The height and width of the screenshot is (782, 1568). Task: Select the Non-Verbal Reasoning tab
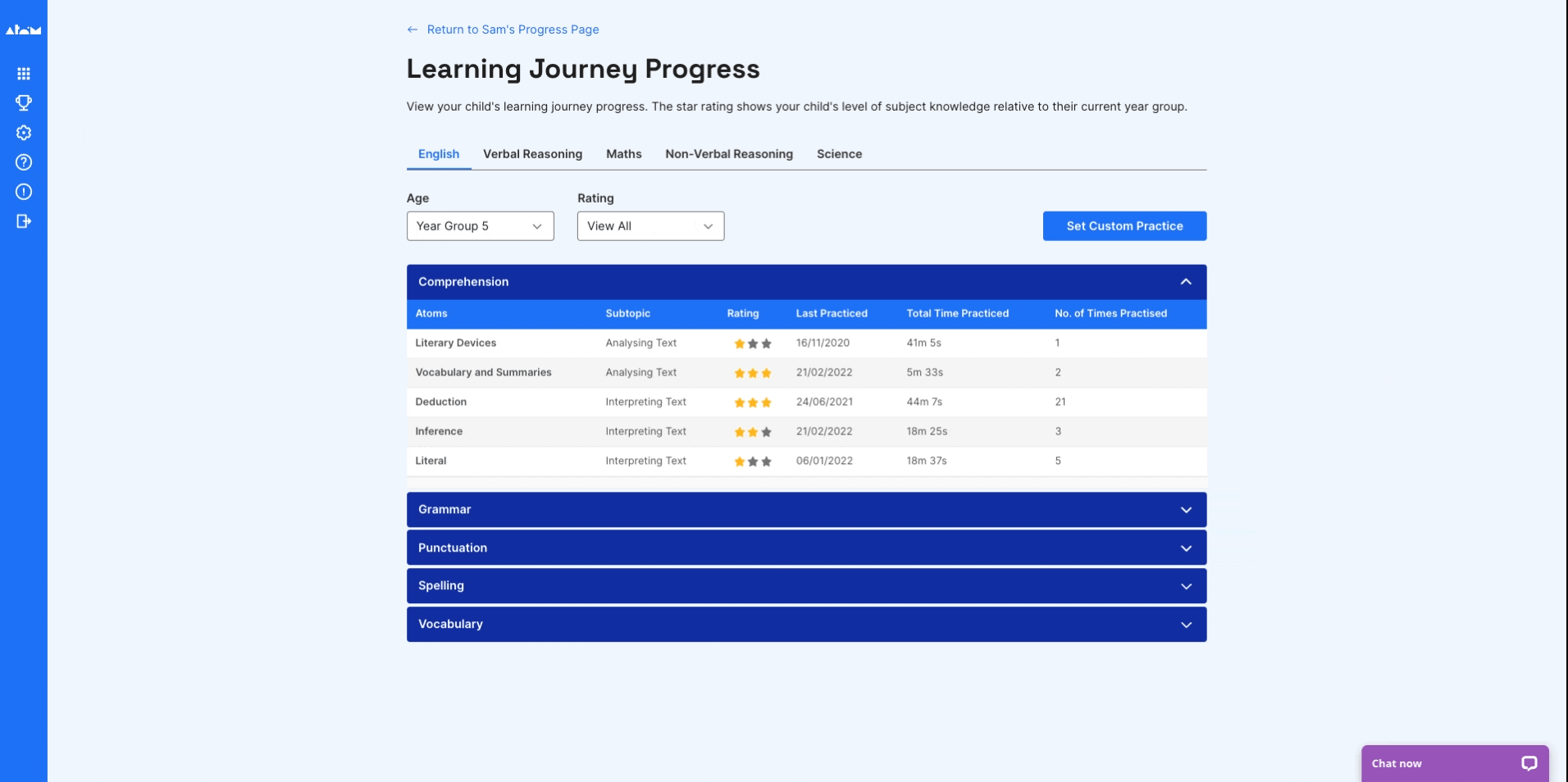point(728,154)
